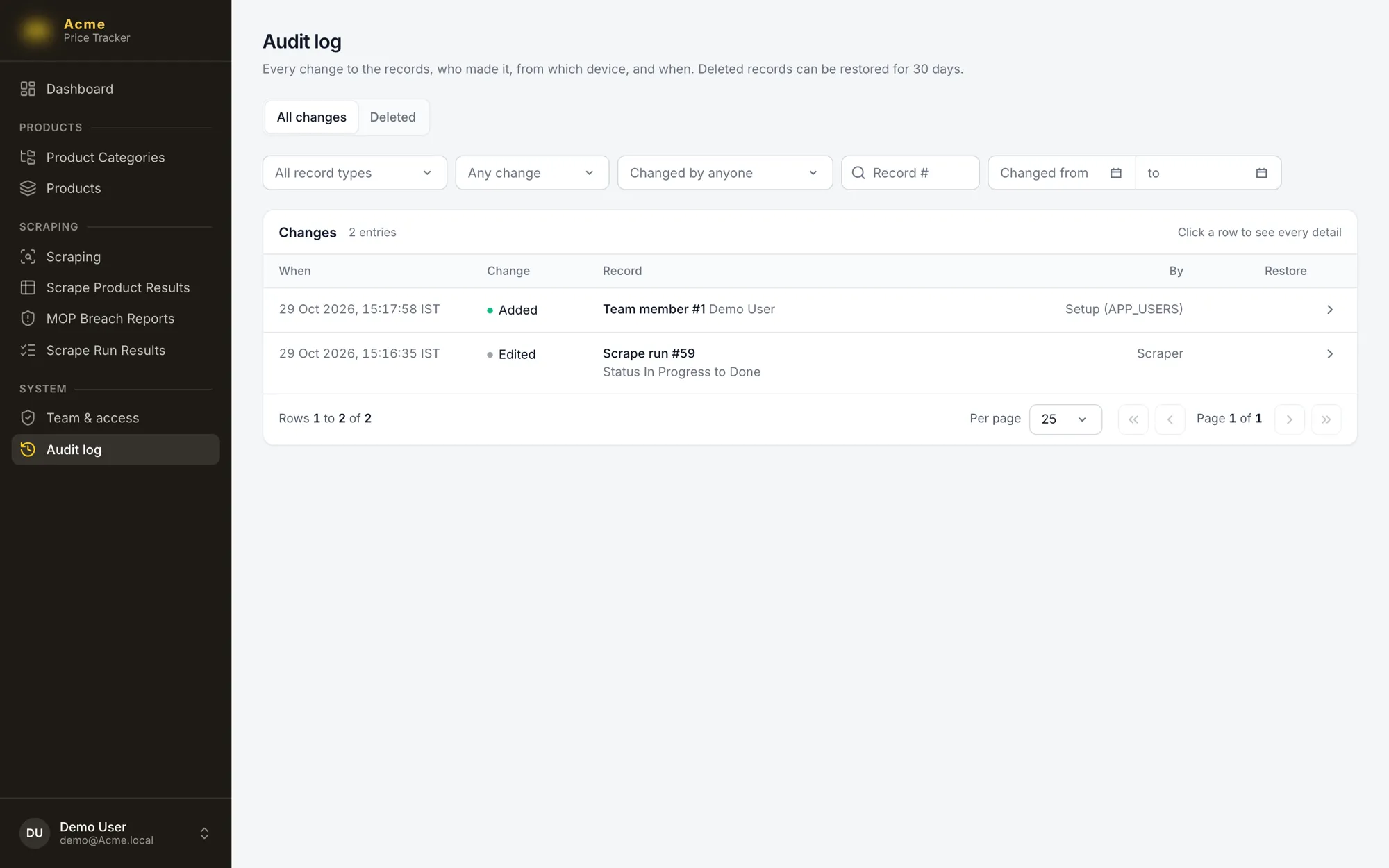Screen dimensions: 1389x868
Task: Jump to last page with double-right arrows
Action: click(x=1326, y=419)
